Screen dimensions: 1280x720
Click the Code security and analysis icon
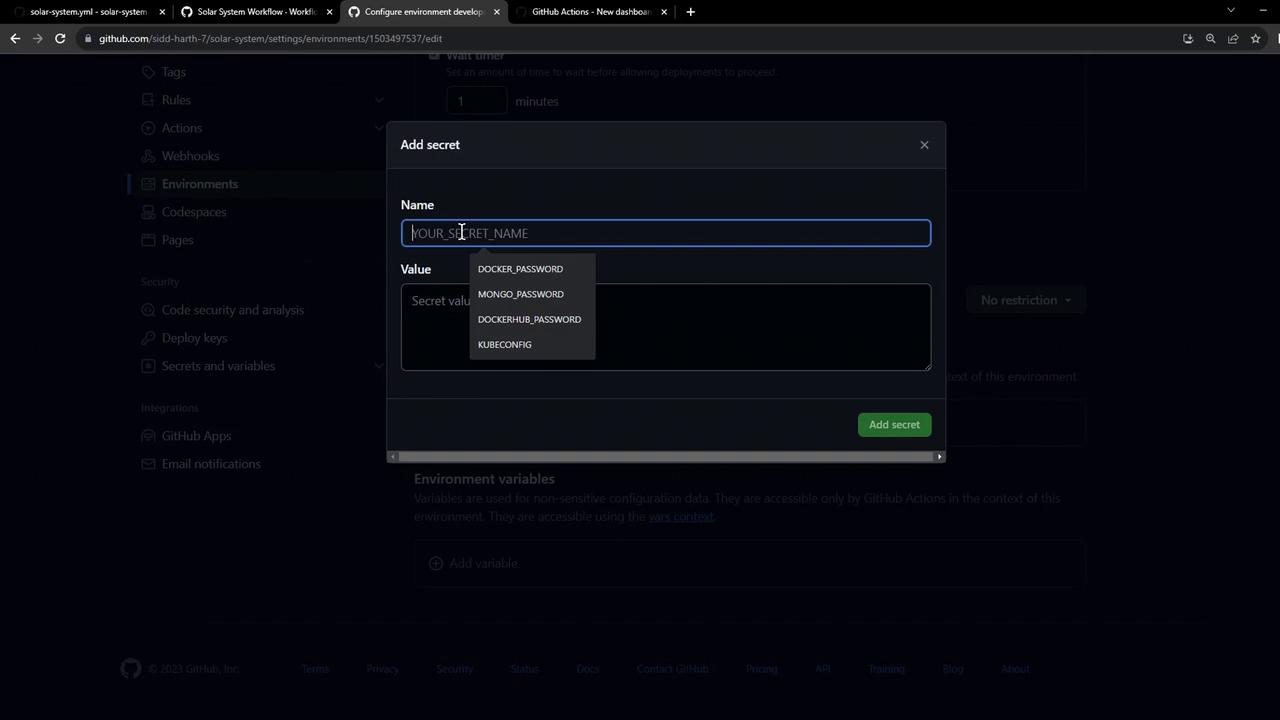149,310
